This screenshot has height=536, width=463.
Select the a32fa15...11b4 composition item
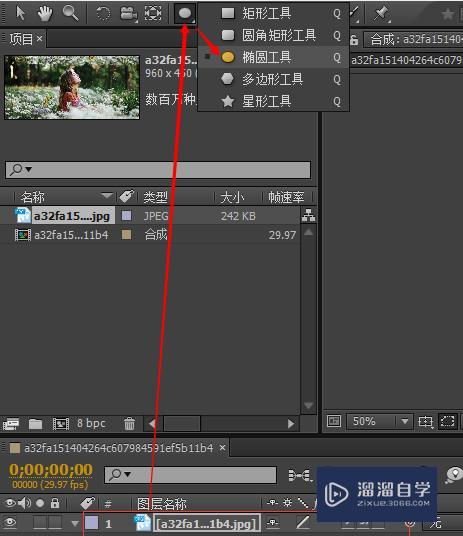[71, 235]
